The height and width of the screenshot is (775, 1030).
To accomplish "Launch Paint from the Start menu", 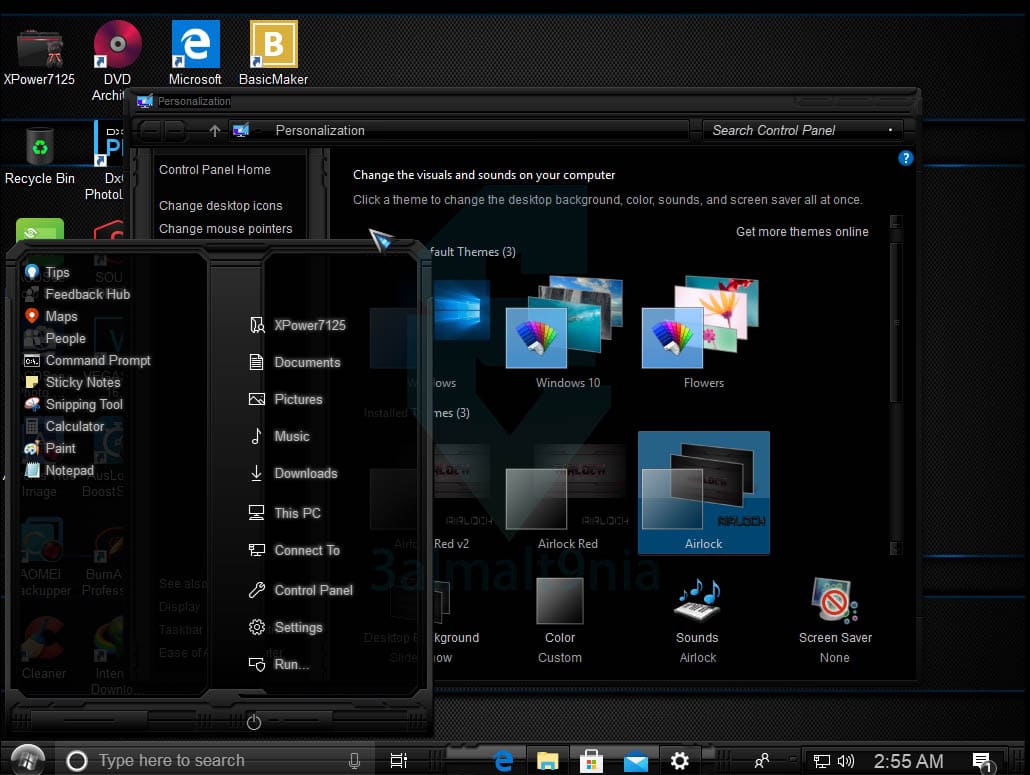I will coord(50,448).
